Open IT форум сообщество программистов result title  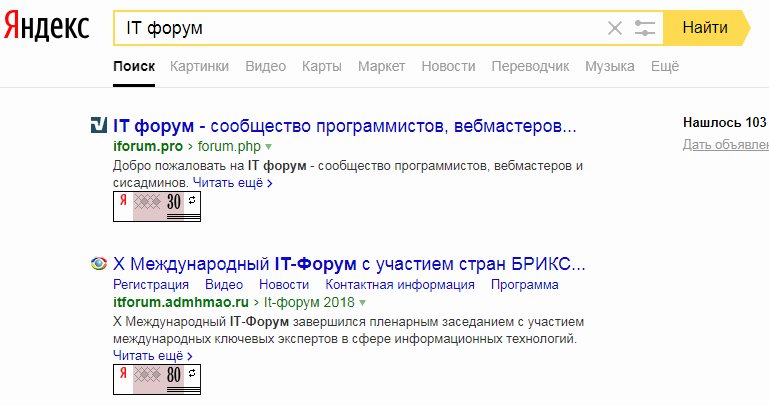tap(345, 126)
